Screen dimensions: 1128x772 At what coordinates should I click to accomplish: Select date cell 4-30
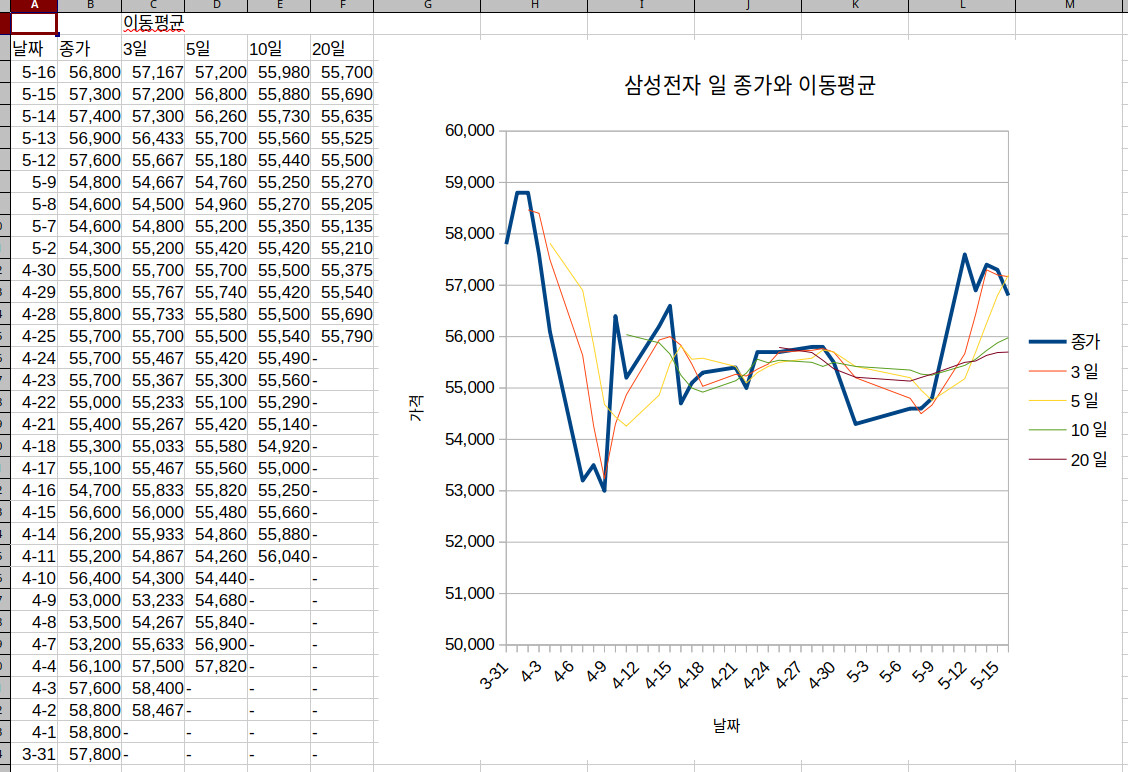34,270
